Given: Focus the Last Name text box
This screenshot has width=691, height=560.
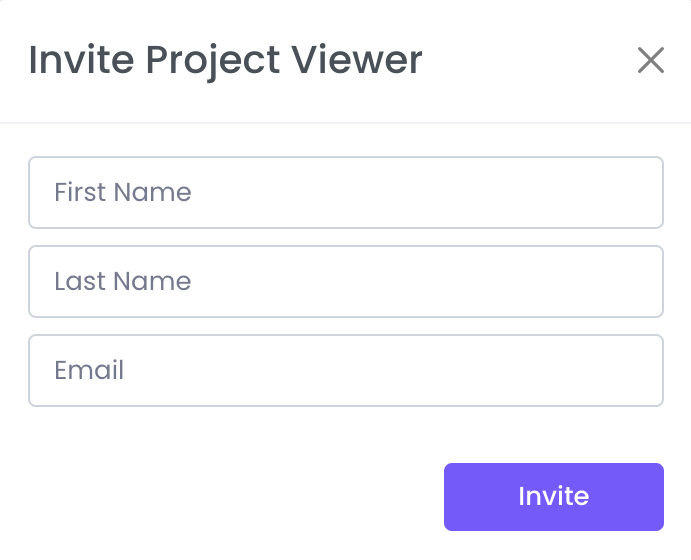Looking at the screenshot, I should [346, 281].
